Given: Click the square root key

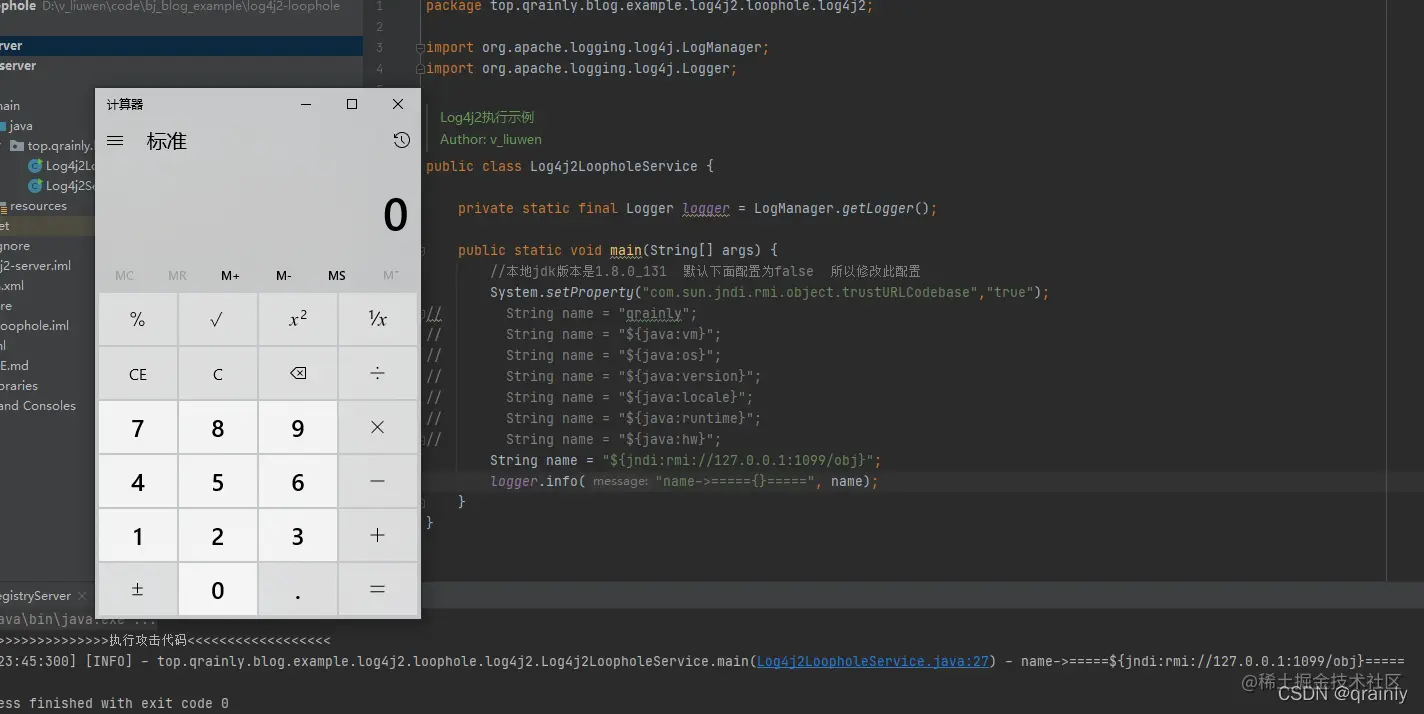Looking at the screenshot, I should coord(218,319).
